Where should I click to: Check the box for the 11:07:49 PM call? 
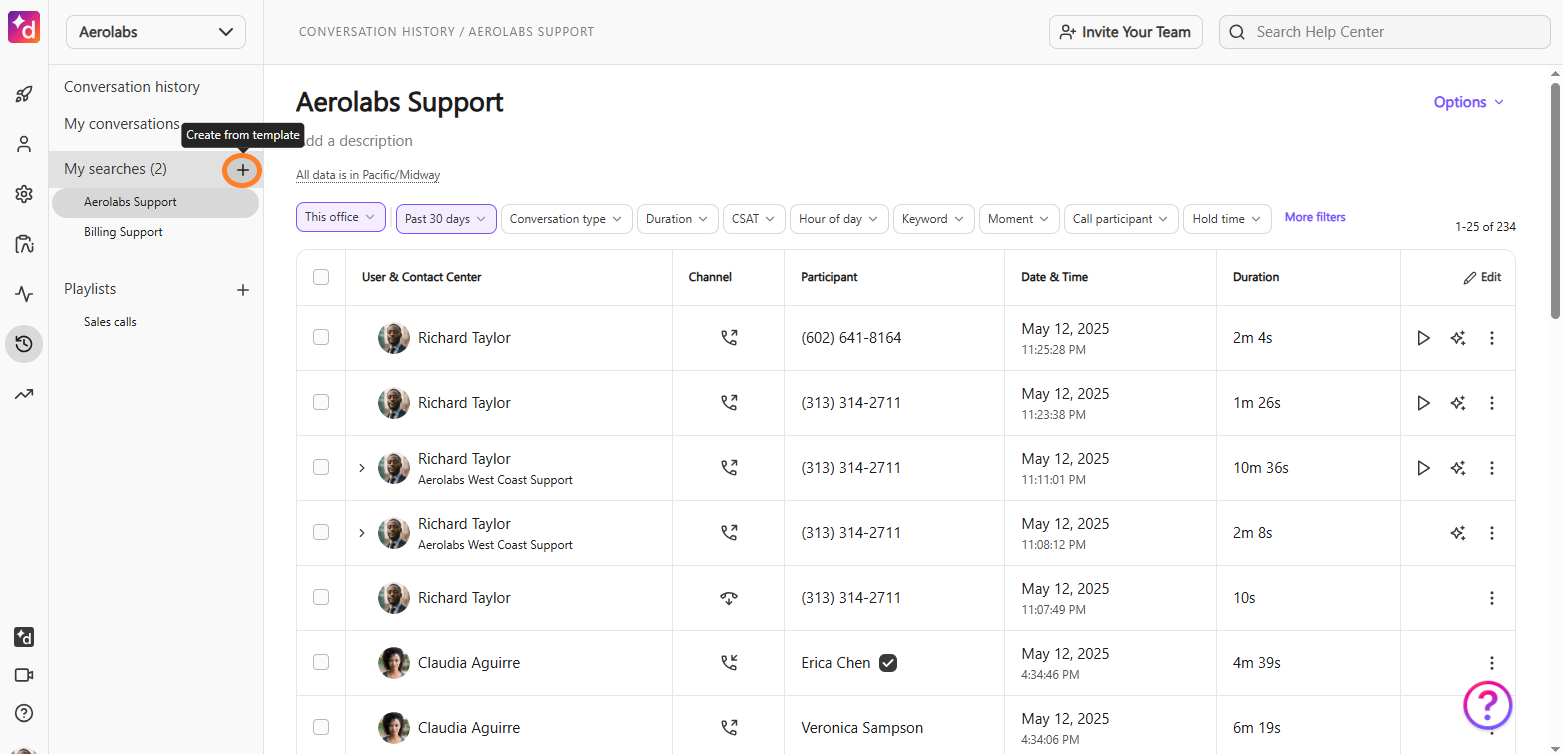click(321, 597)
